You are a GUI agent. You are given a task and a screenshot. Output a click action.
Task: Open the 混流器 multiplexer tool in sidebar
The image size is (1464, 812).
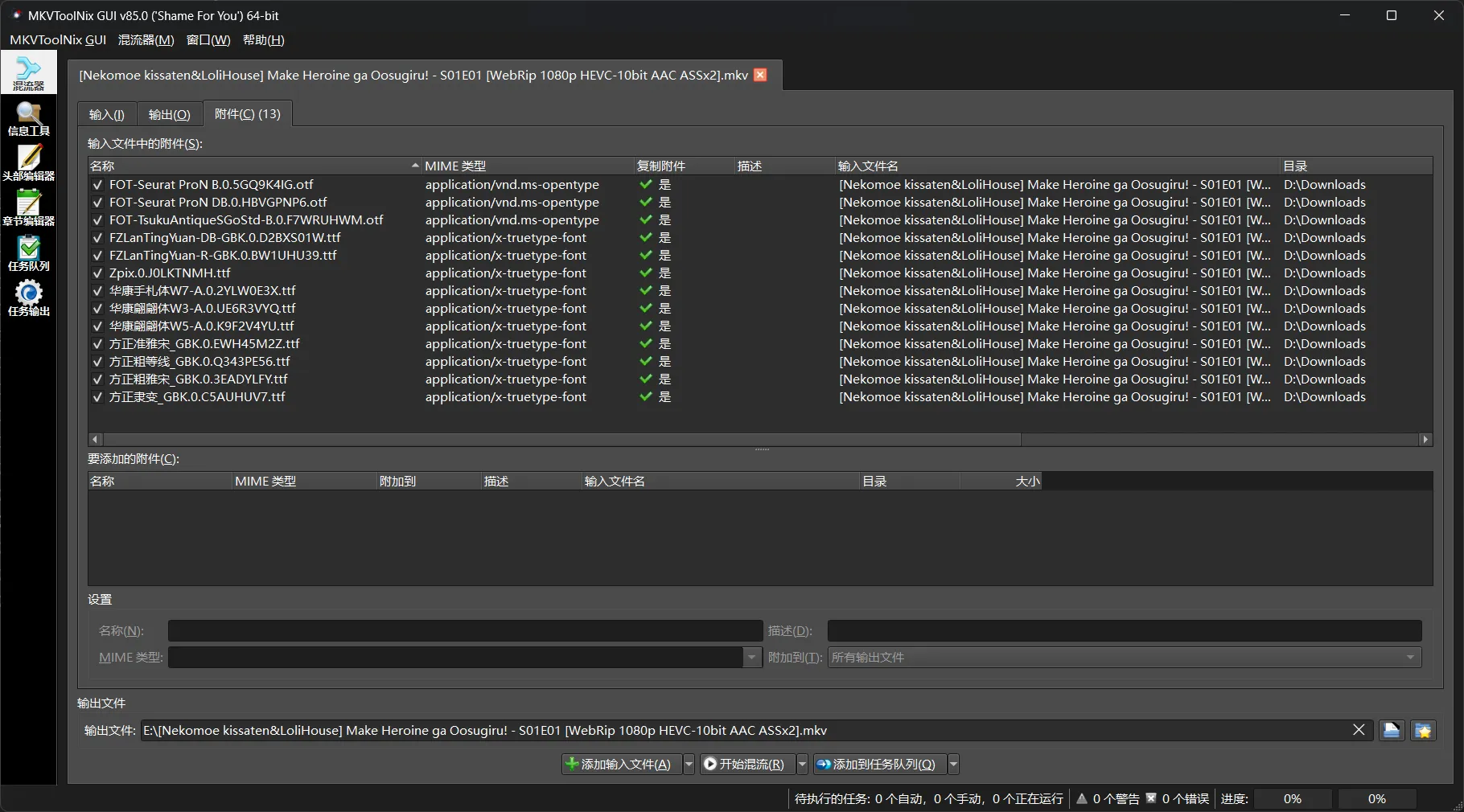28,72
